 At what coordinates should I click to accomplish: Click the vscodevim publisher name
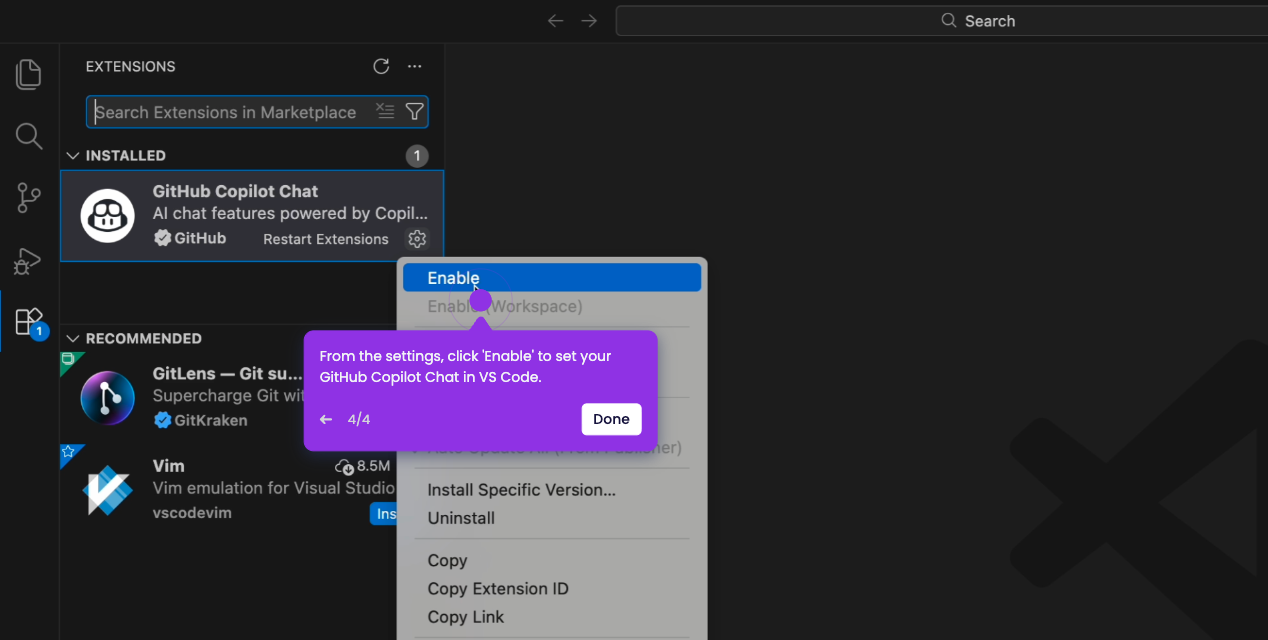pyautogui.click(x=192, y=513)
